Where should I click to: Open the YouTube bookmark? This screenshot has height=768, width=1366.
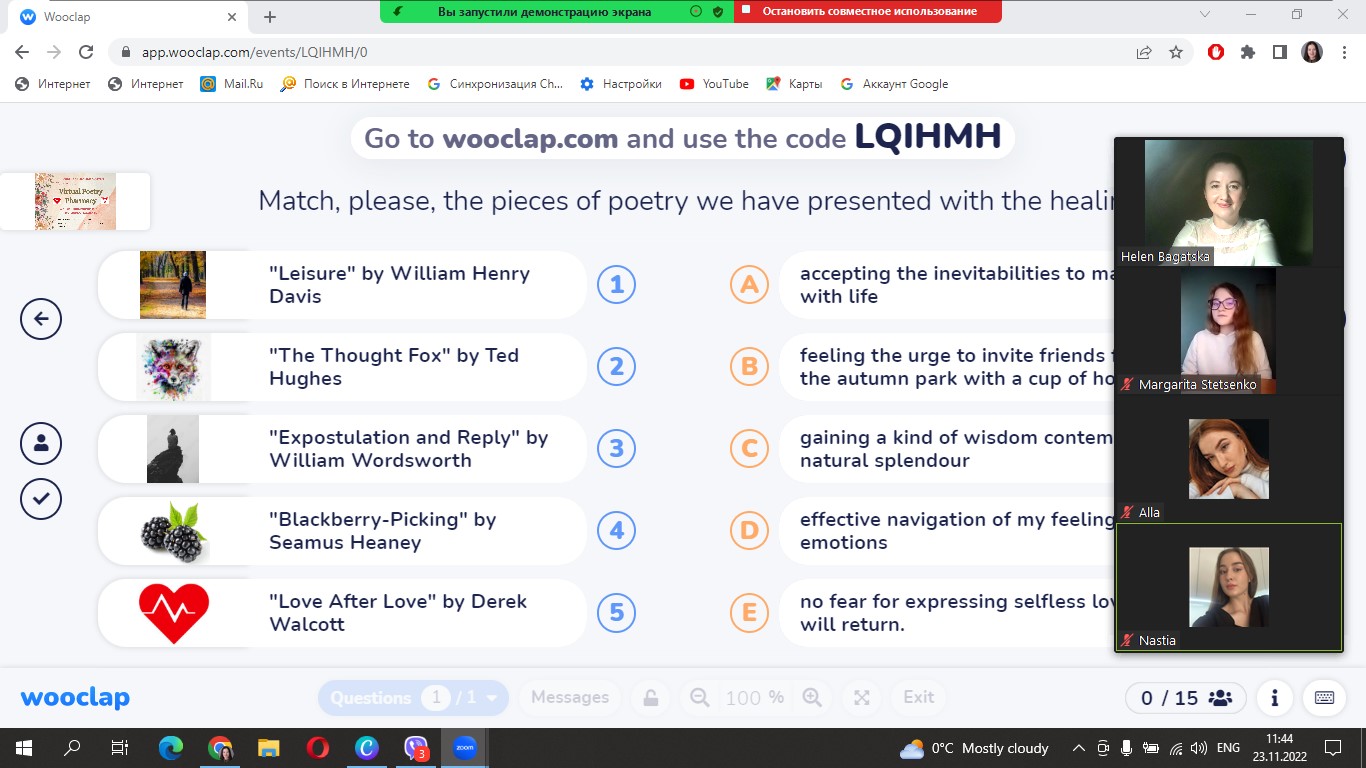point(714,84)
